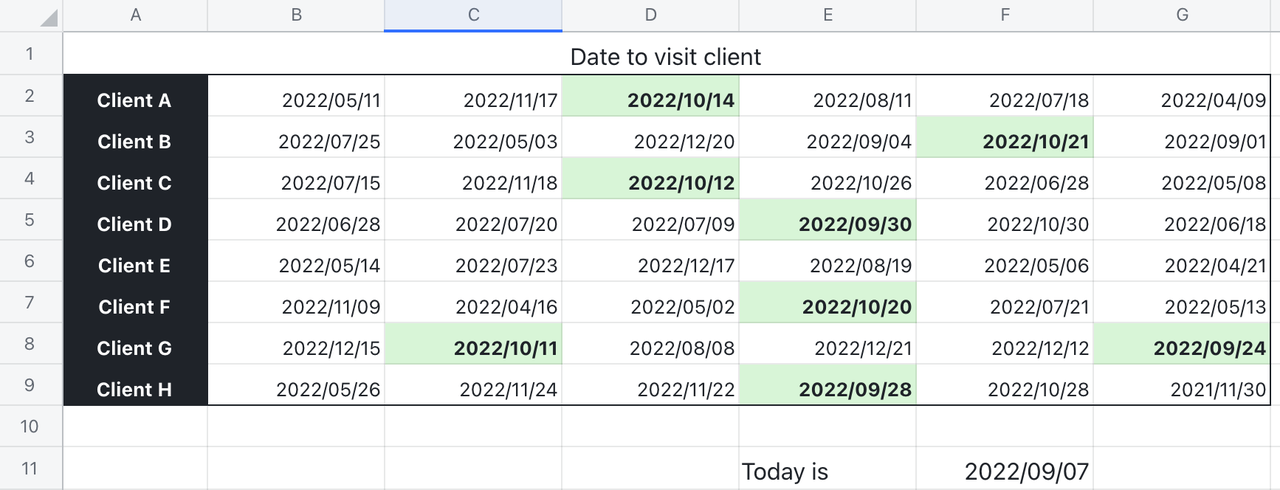Screen dimensions: 1280x490
Task: Select highlighted date 2022/10/11
Action: coord(474,348)
